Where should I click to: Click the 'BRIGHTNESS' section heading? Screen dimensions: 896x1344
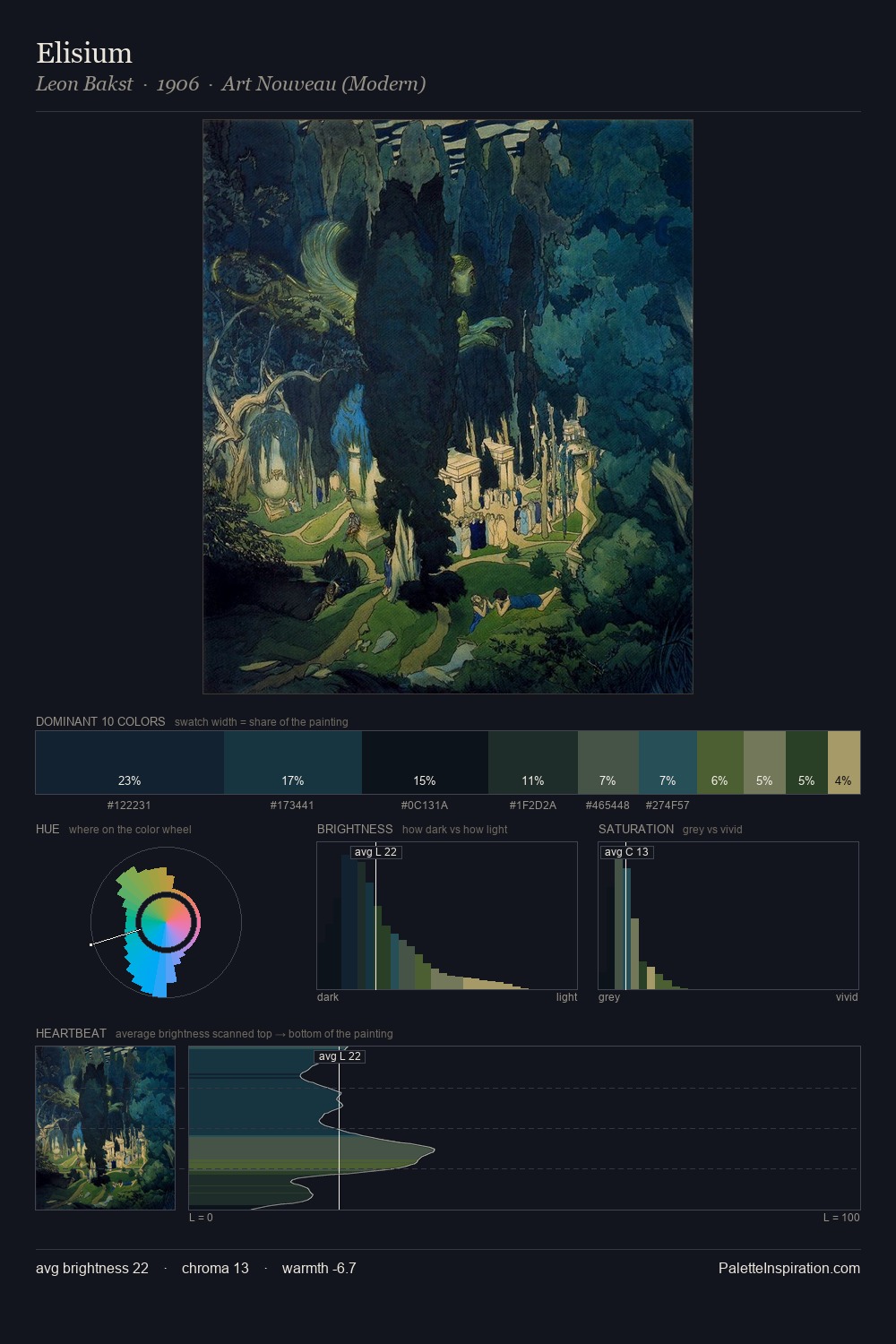(355, 829)
